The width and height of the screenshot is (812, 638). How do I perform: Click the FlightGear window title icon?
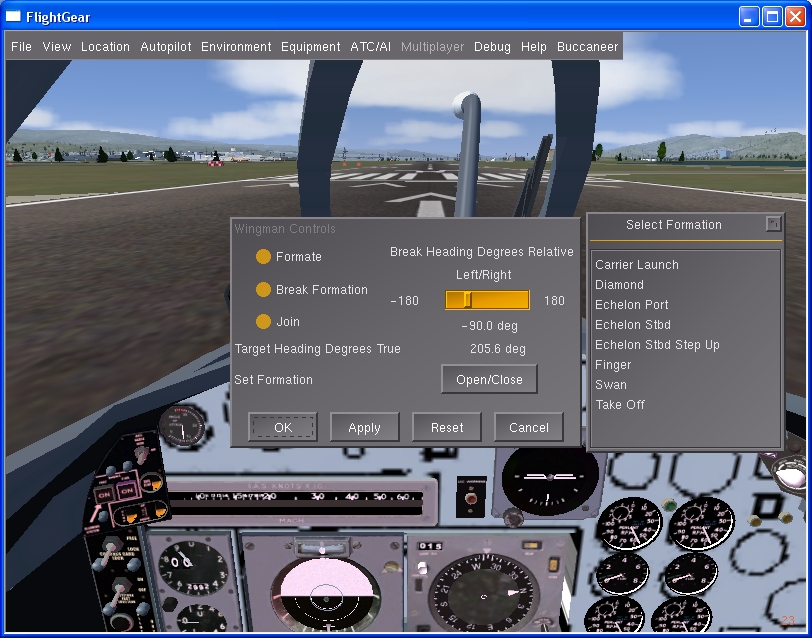pyautogui.click(x=13, y=17)
